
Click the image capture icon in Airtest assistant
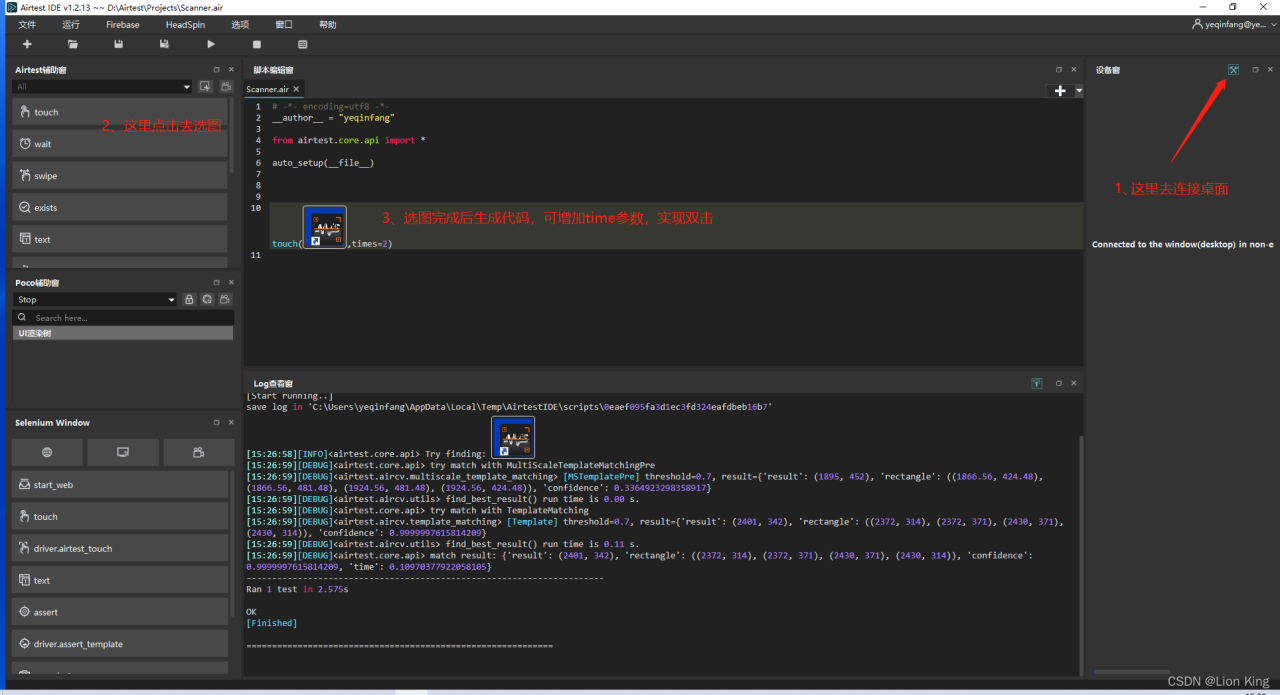click(x=205, y=87)
